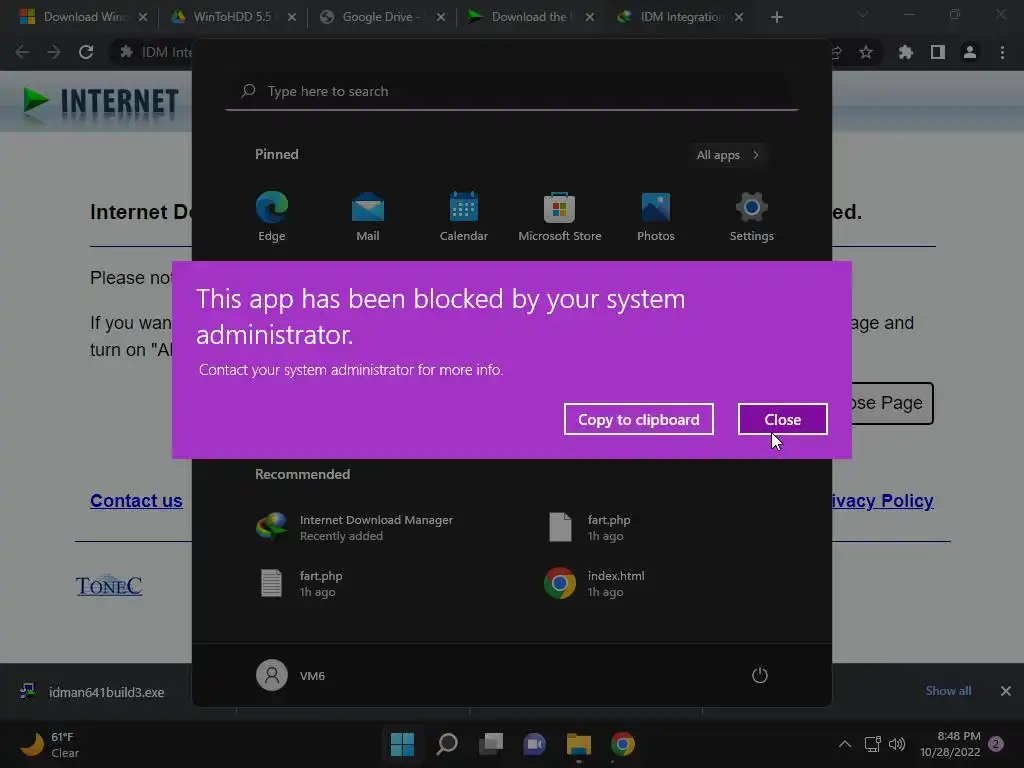
Task: Open network status tray icon
Action: click(872, 744)
